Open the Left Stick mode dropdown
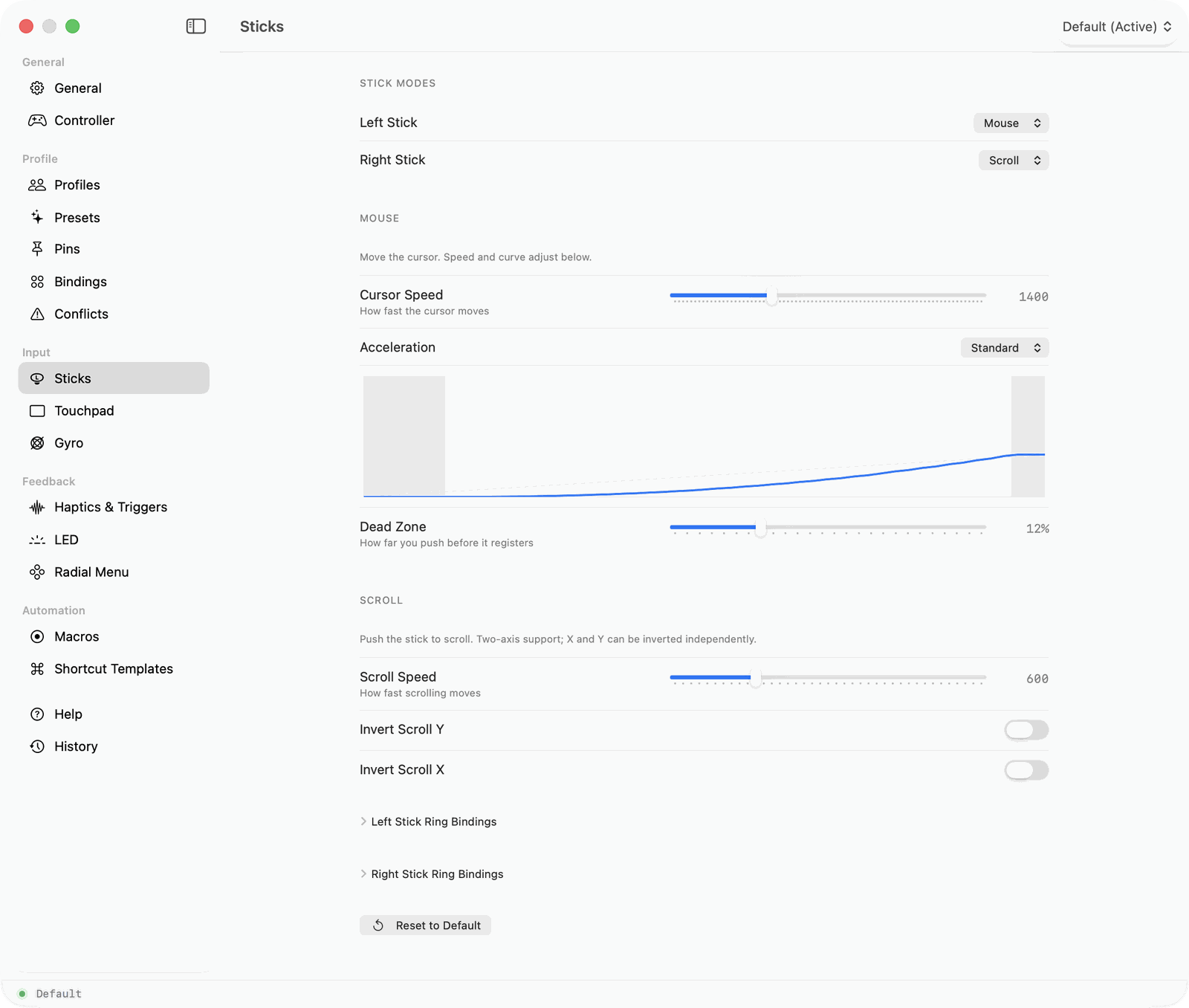Viewport: 1189px width, 1008px height. tap(1011, 123)
